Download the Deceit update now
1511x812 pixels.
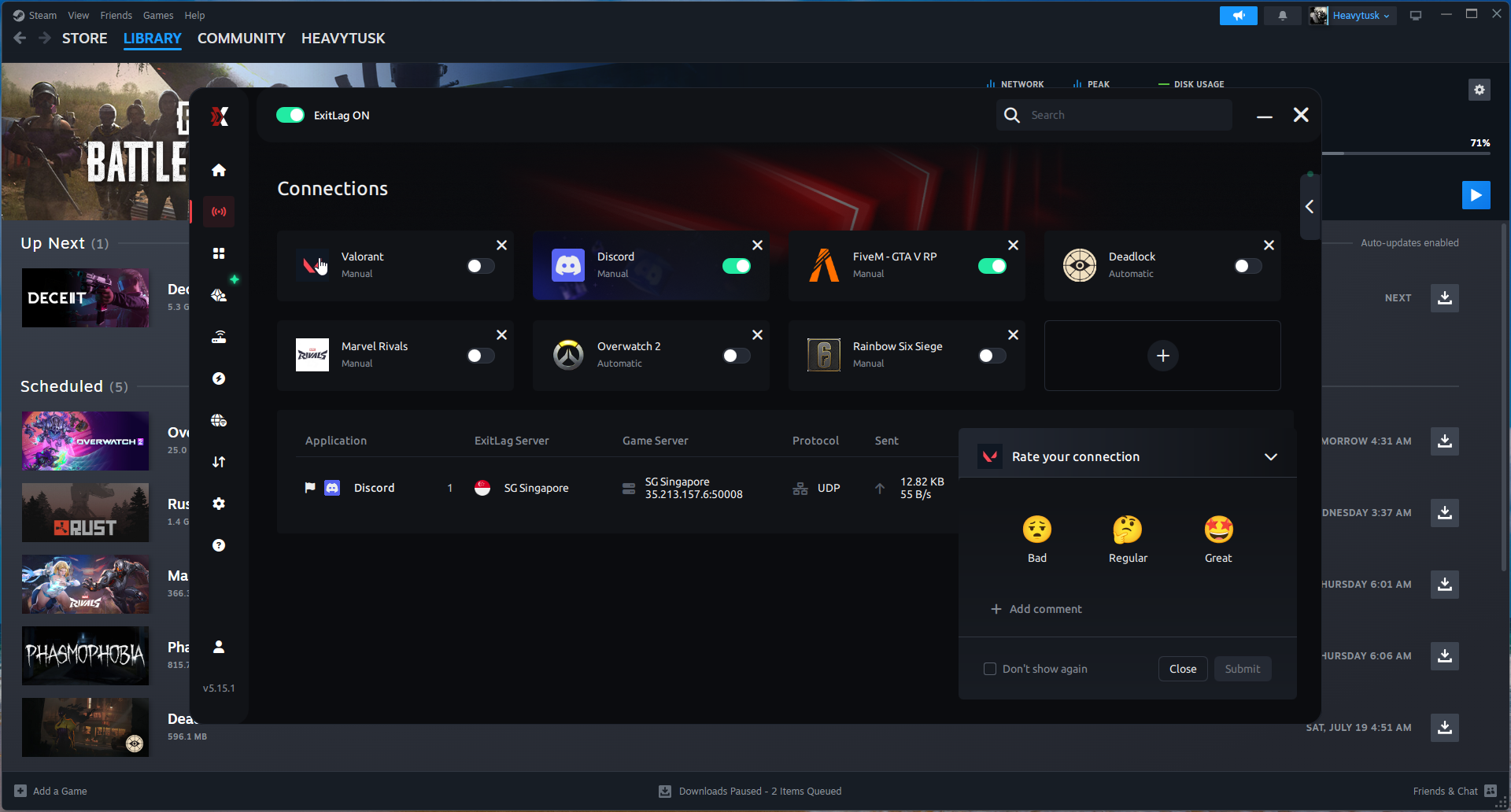tap(1445, 298)
